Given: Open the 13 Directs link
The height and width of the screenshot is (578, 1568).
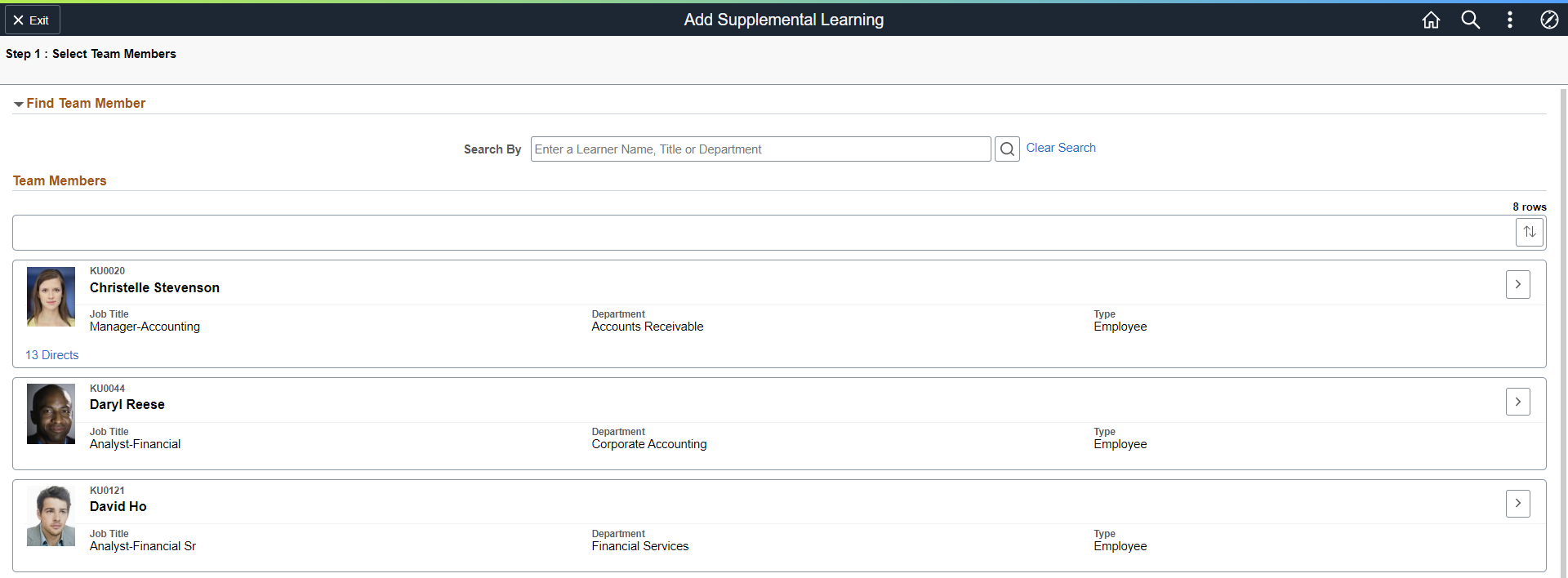Looking at the screenshot, I should (x=52, y=355).
